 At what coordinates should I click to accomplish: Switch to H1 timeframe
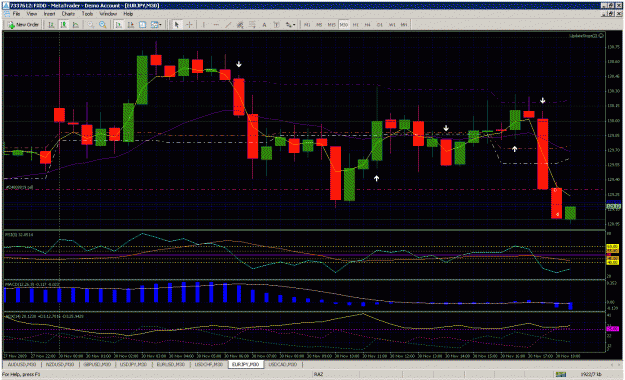coord(356,25)
